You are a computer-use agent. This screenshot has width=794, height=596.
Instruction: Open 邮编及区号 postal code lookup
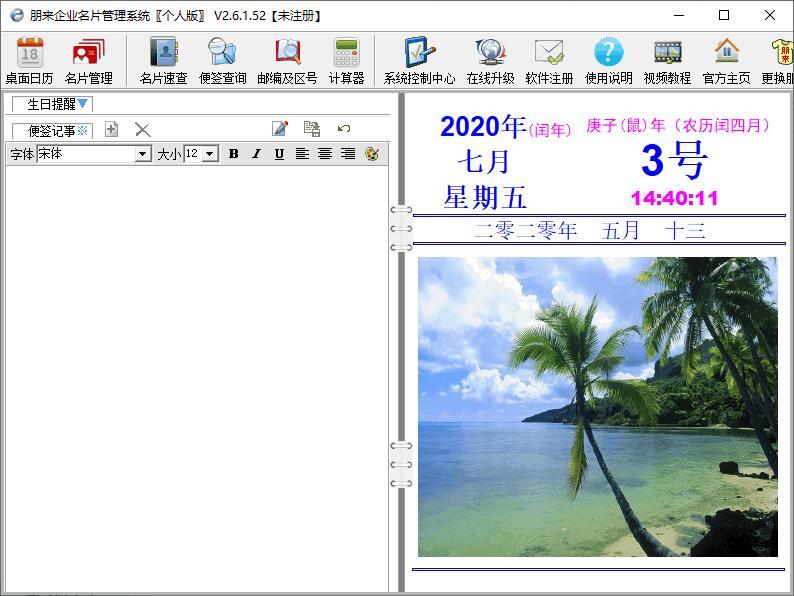287,60
